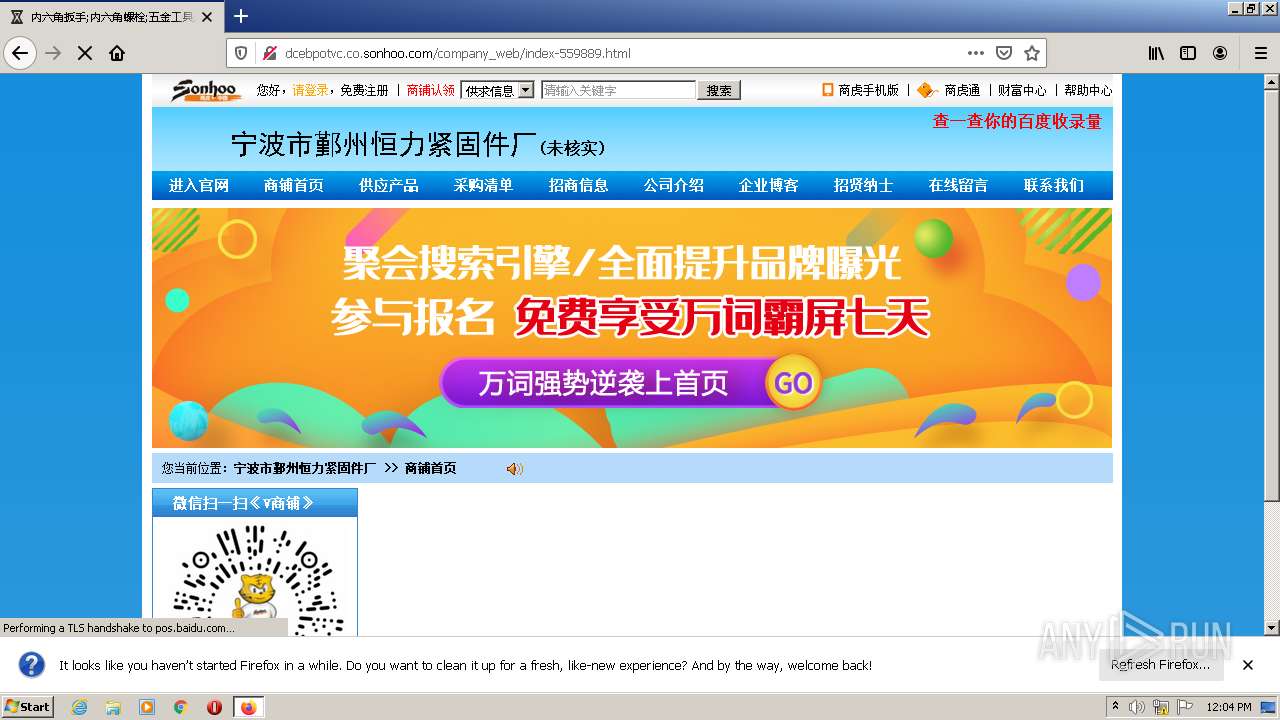Viewport: 1280px width, 720px height.
Task: Click the red 查一查你的百度收录量 link
Action: click(1017, 121)
